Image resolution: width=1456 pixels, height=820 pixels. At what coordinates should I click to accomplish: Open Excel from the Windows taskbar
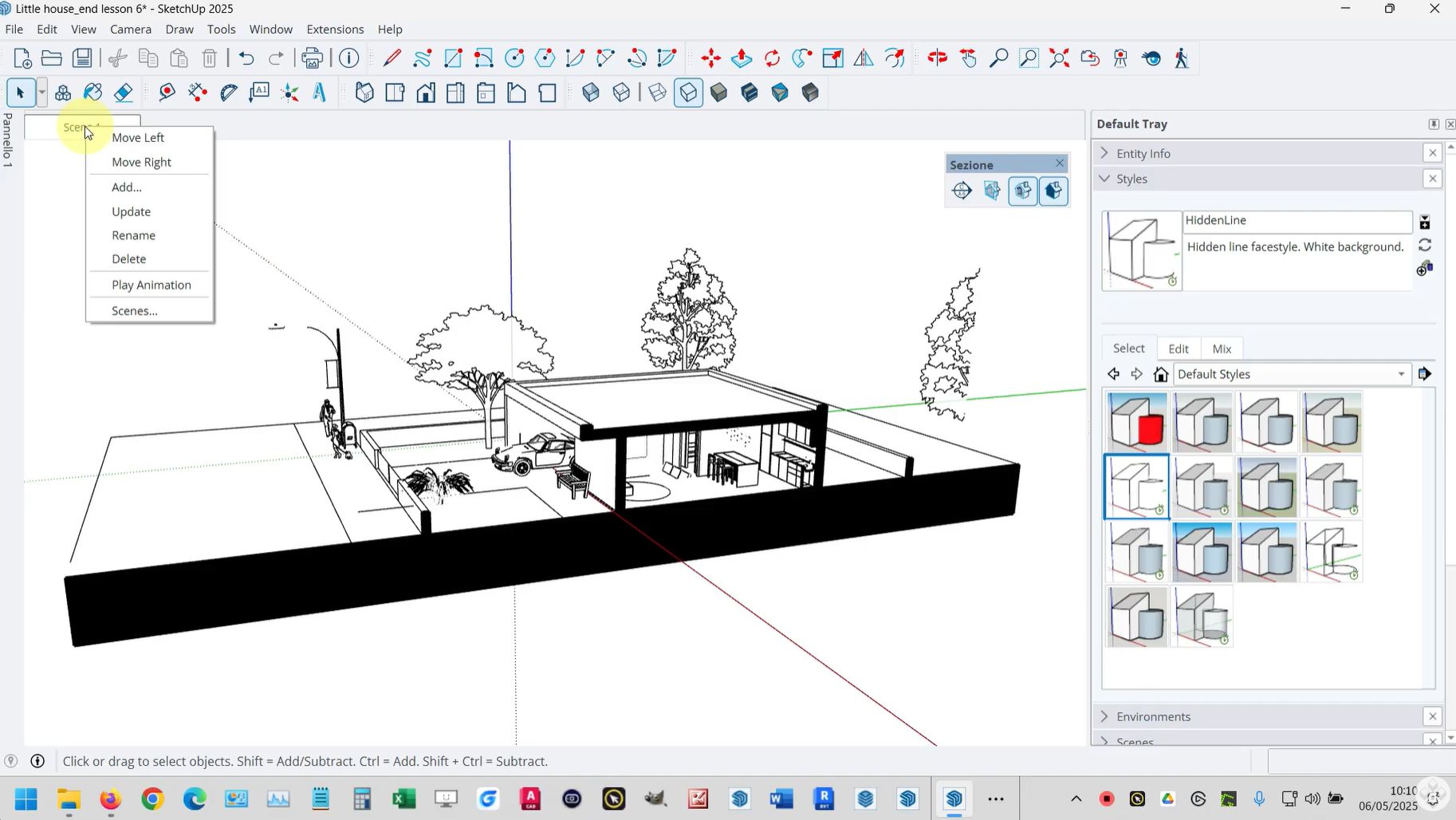pyautogui.click(x=403, y=798)
